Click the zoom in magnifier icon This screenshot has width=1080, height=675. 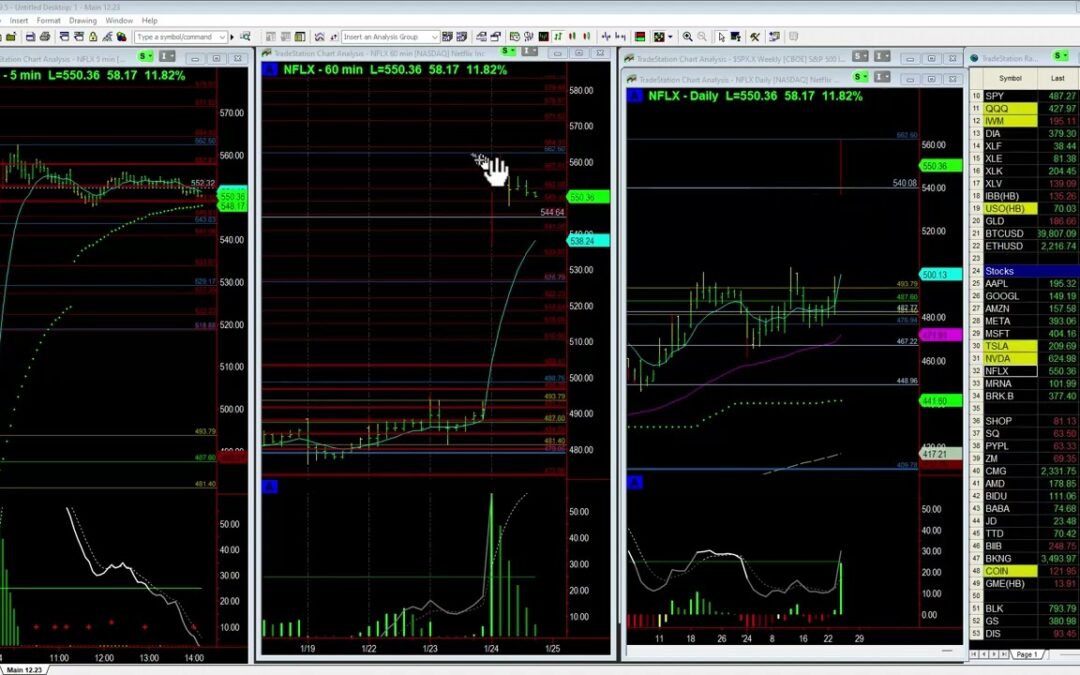pyautogui.click(x=687, y=37)
